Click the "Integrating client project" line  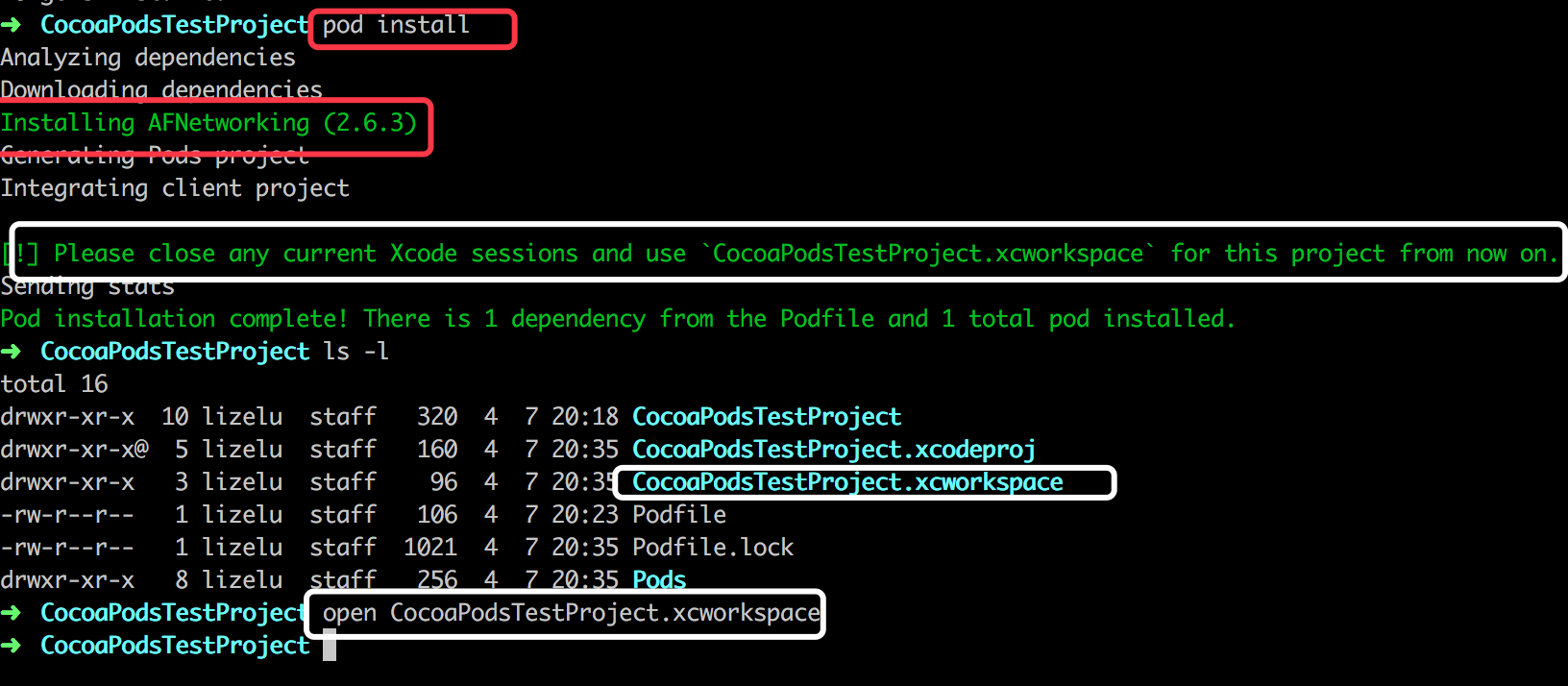click(x=175, y=188)
